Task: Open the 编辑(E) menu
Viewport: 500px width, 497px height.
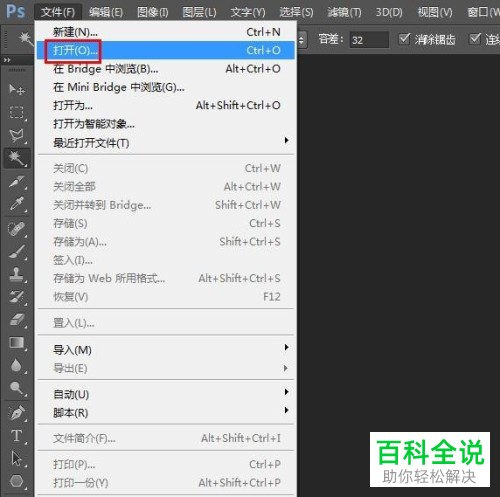Action: coord(106,12)
